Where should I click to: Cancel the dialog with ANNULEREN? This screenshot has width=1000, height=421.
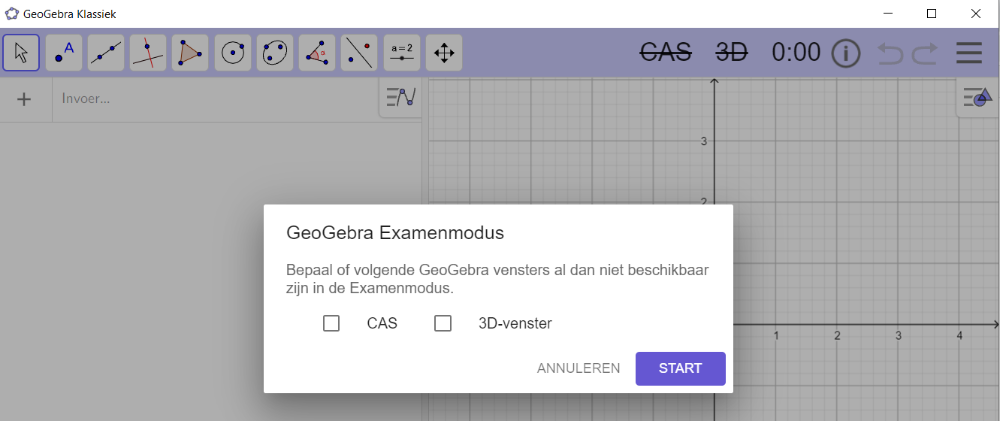[x=578, y=369]
